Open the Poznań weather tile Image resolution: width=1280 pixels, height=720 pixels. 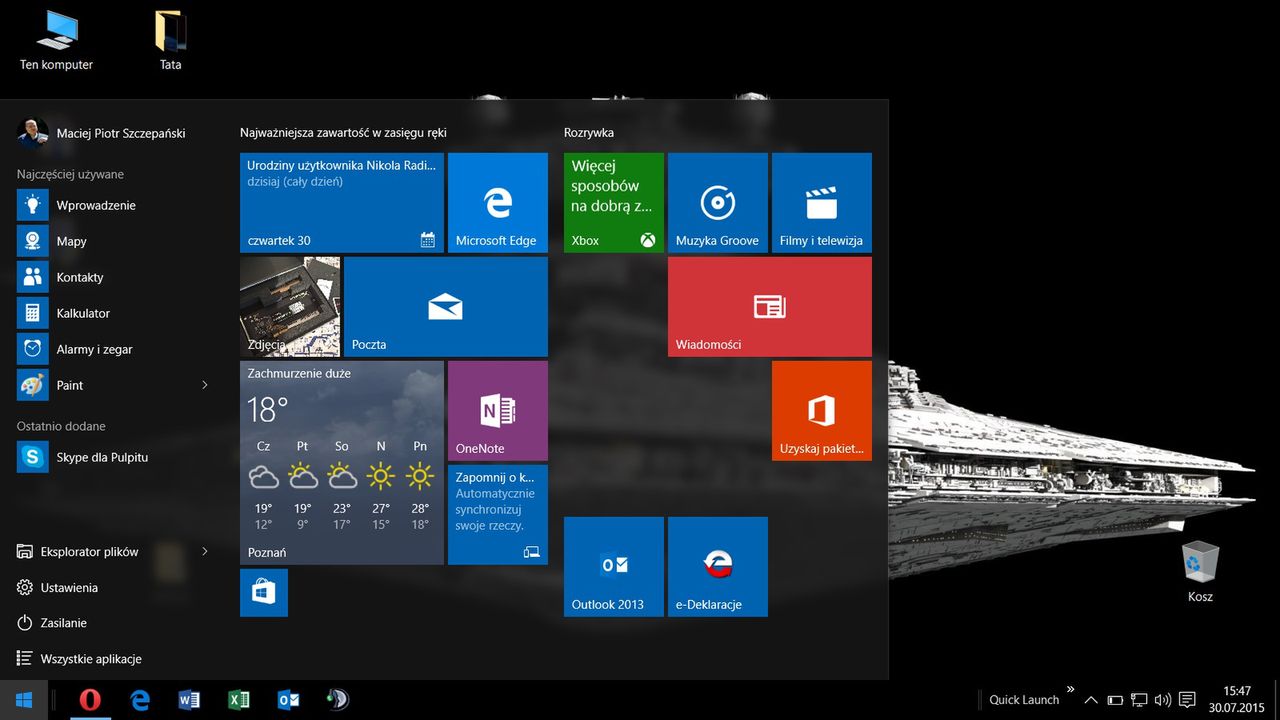tap(342, 463)
